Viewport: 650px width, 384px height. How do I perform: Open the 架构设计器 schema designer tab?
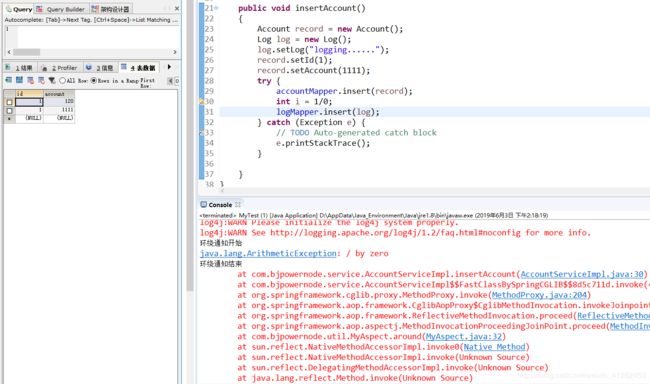point(111,9)
